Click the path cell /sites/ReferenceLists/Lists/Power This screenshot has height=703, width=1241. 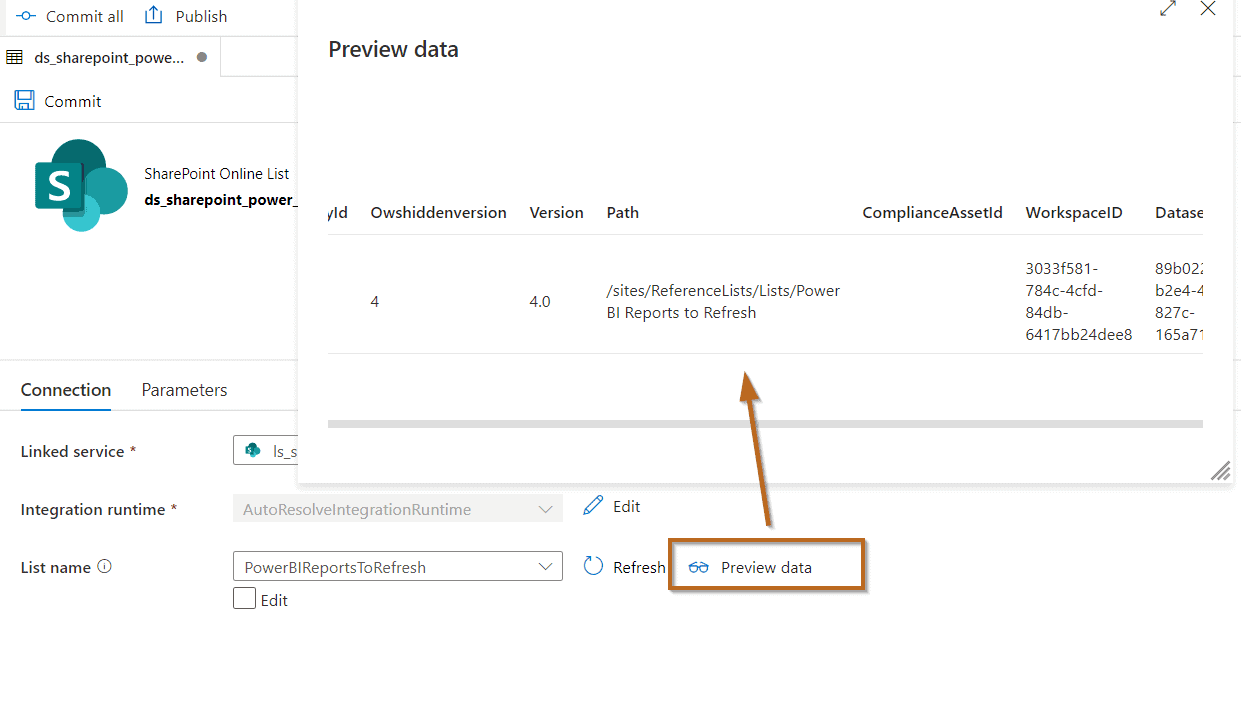pyautogui.click(x=723, y=301)
